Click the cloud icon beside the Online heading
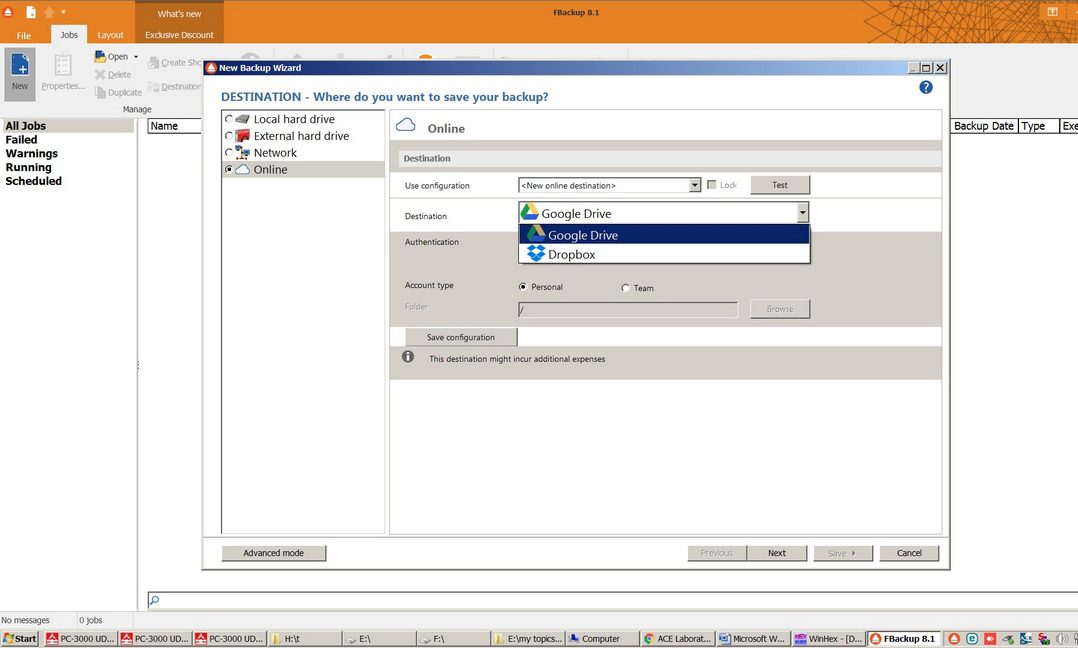 406,124
